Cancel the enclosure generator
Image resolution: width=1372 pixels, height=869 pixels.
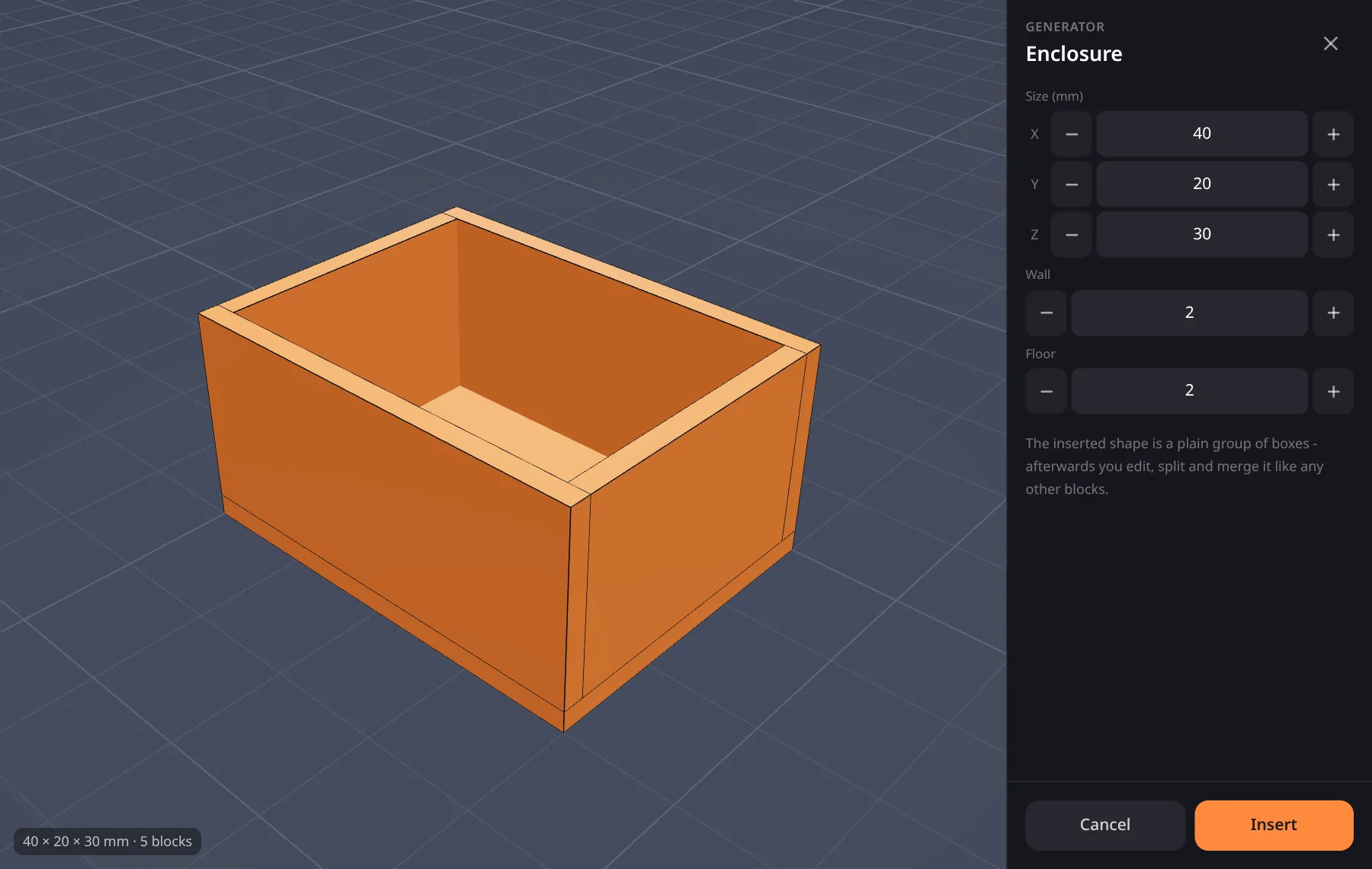click(x=1104, y=825)
